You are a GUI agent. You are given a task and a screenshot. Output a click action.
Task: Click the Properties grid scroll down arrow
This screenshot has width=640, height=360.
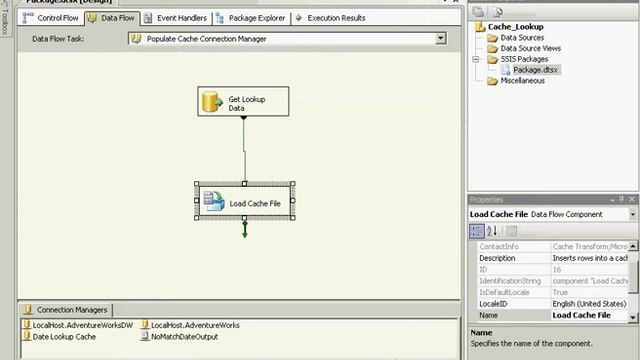(633, 317)
